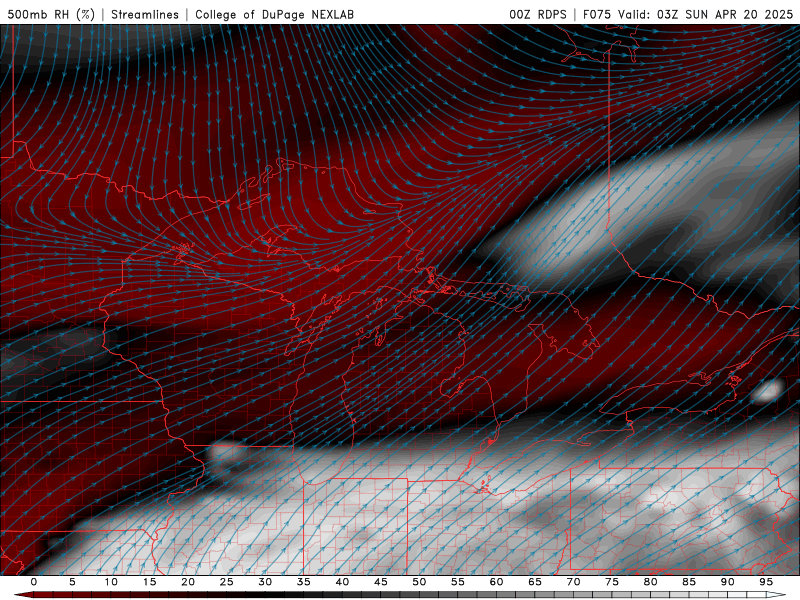Pick the "55" scale label
Screen dimensions: 800x600
pyautogui.click(x=458, y=582)
